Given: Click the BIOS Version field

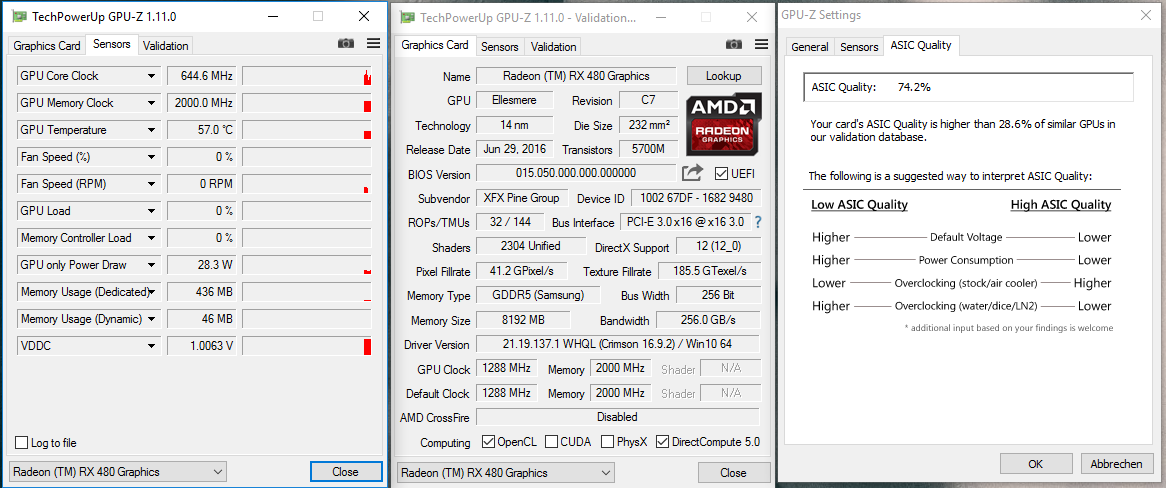Looking at the screenshot, I should coord(576,173).
